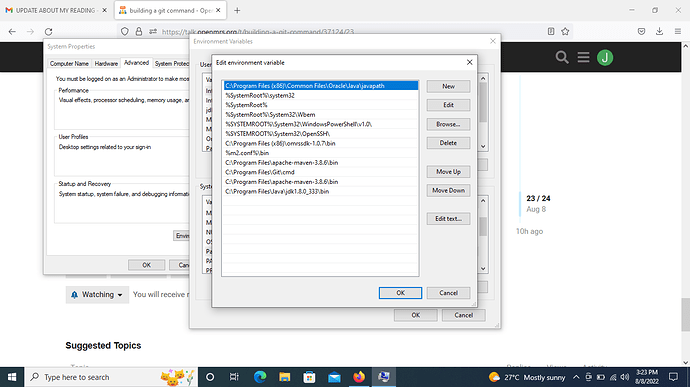Cancel the Edit environment variable dialog

(448, 293)
